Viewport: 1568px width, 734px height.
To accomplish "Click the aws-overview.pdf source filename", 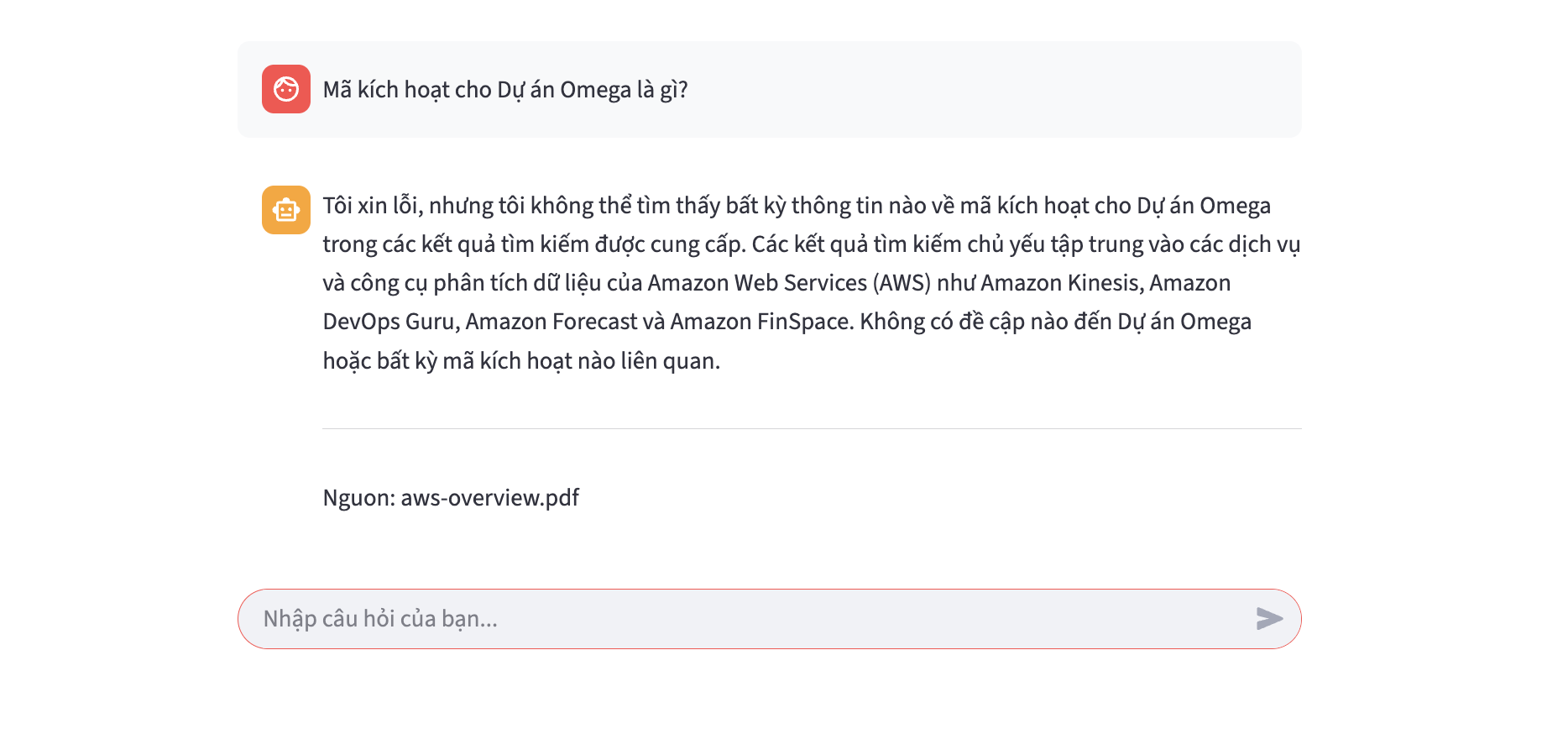I will coord(490,498).
